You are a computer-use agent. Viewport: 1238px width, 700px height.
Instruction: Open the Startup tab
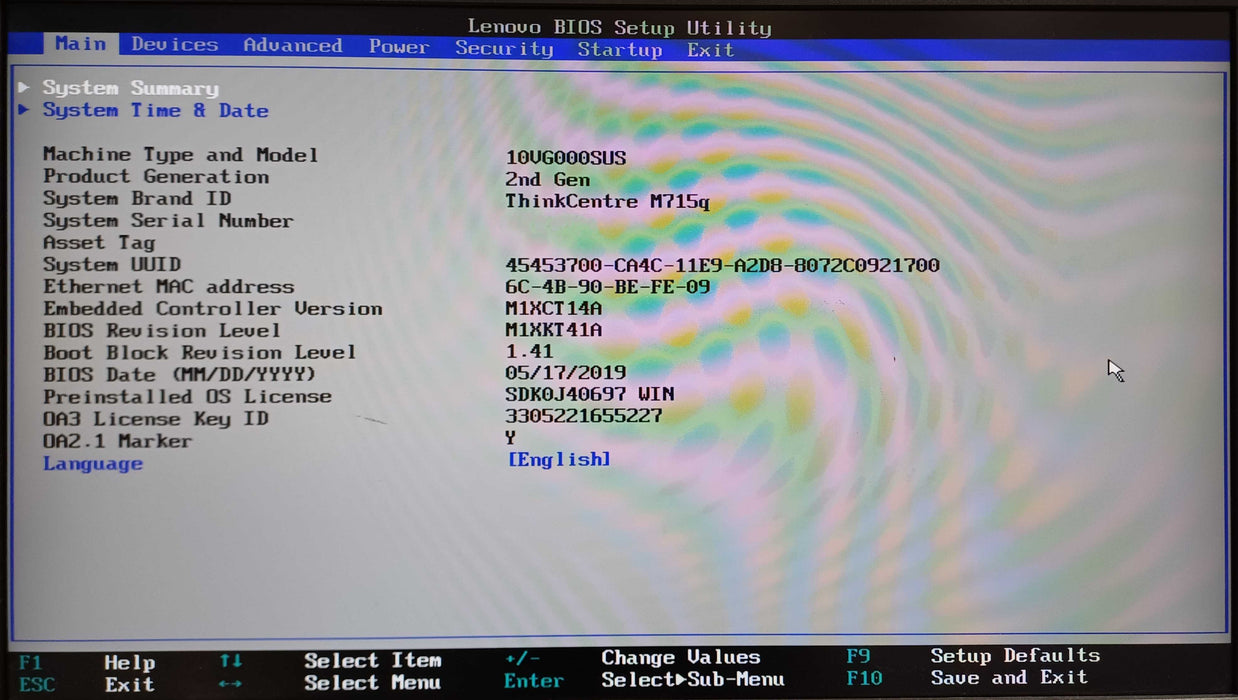coord(620,49)
